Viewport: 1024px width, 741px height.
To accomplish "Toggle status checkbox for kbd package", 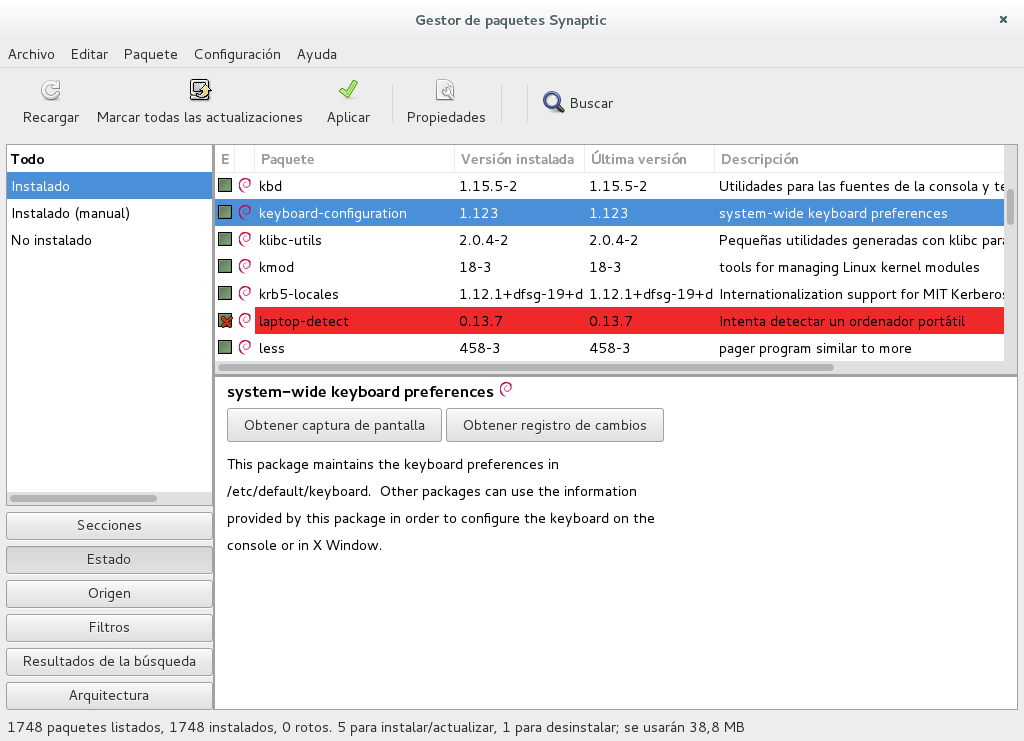I will 225,185.
